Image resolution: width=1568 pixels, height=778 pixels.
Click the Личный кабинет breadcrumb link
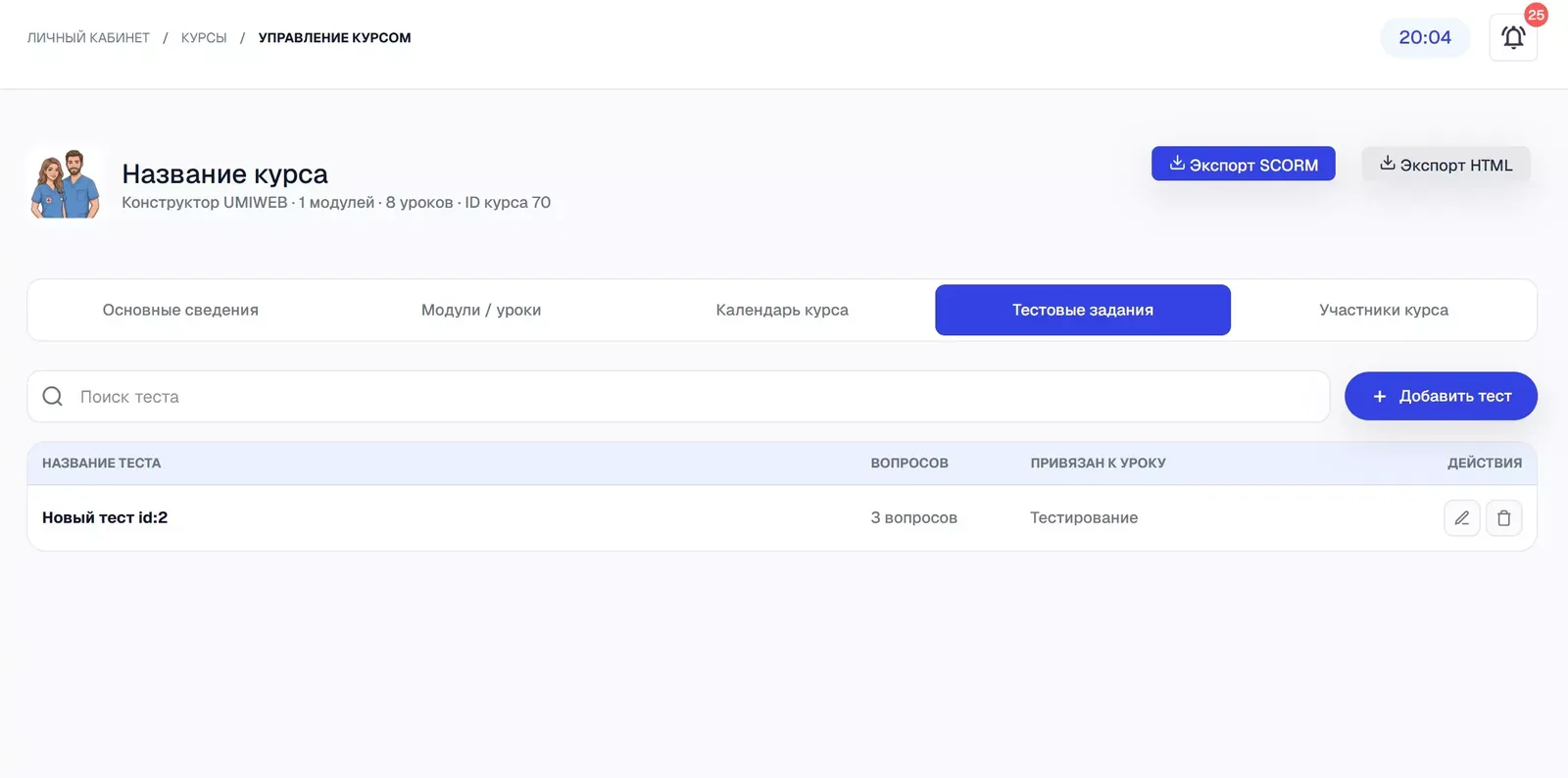pyautogui.click(x=88, y=38)
